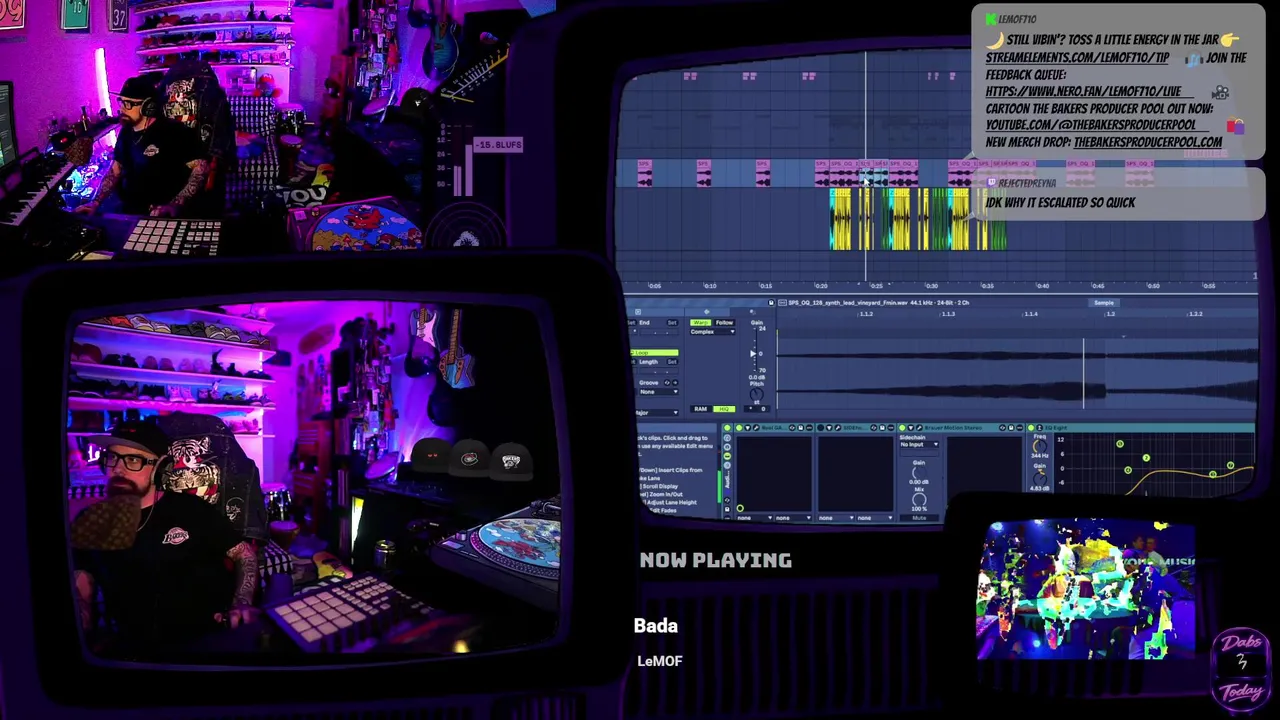
Task: Open wrench icon on SIDEho device
Action: (x=837, y=428)
